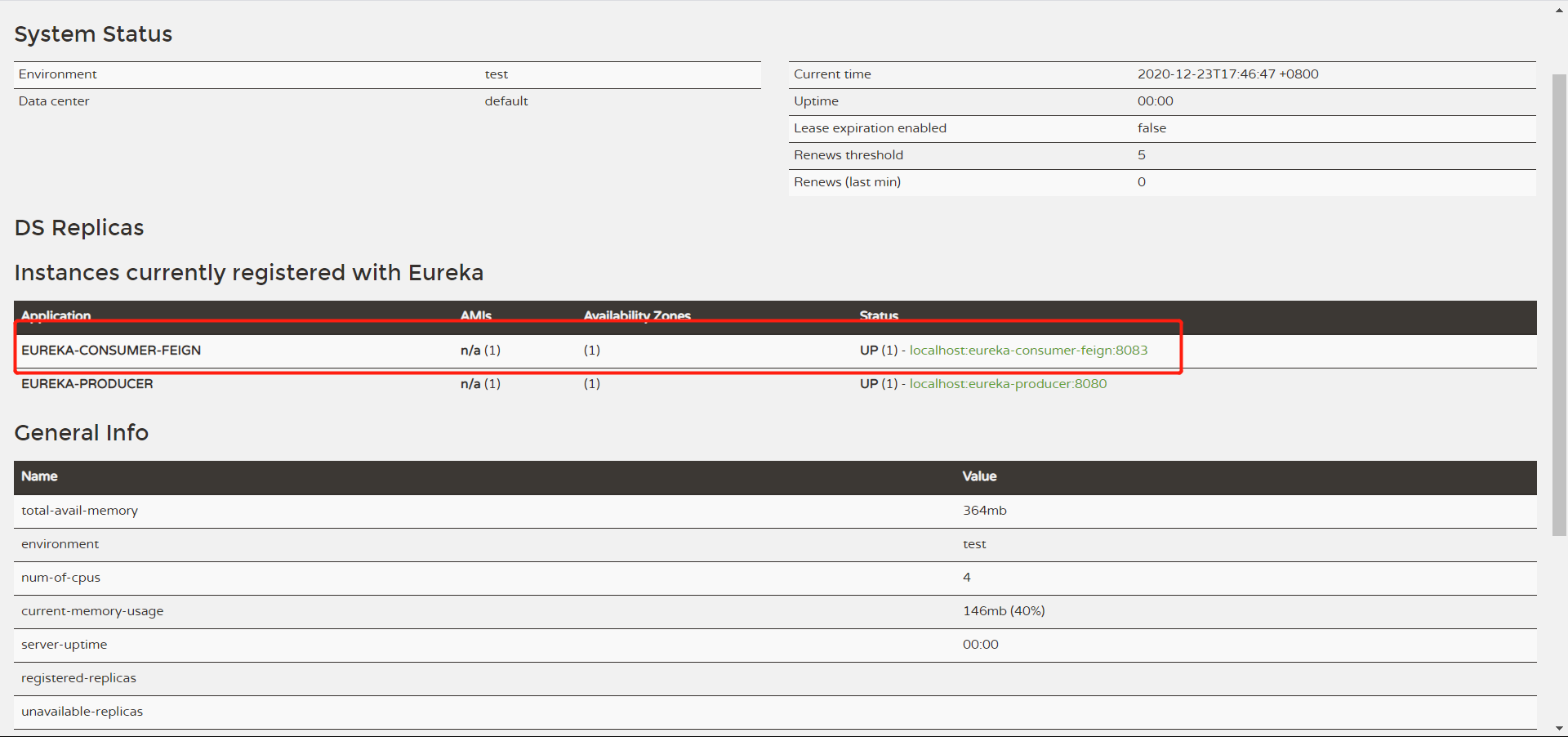Click the Current time label

[832, 74]
